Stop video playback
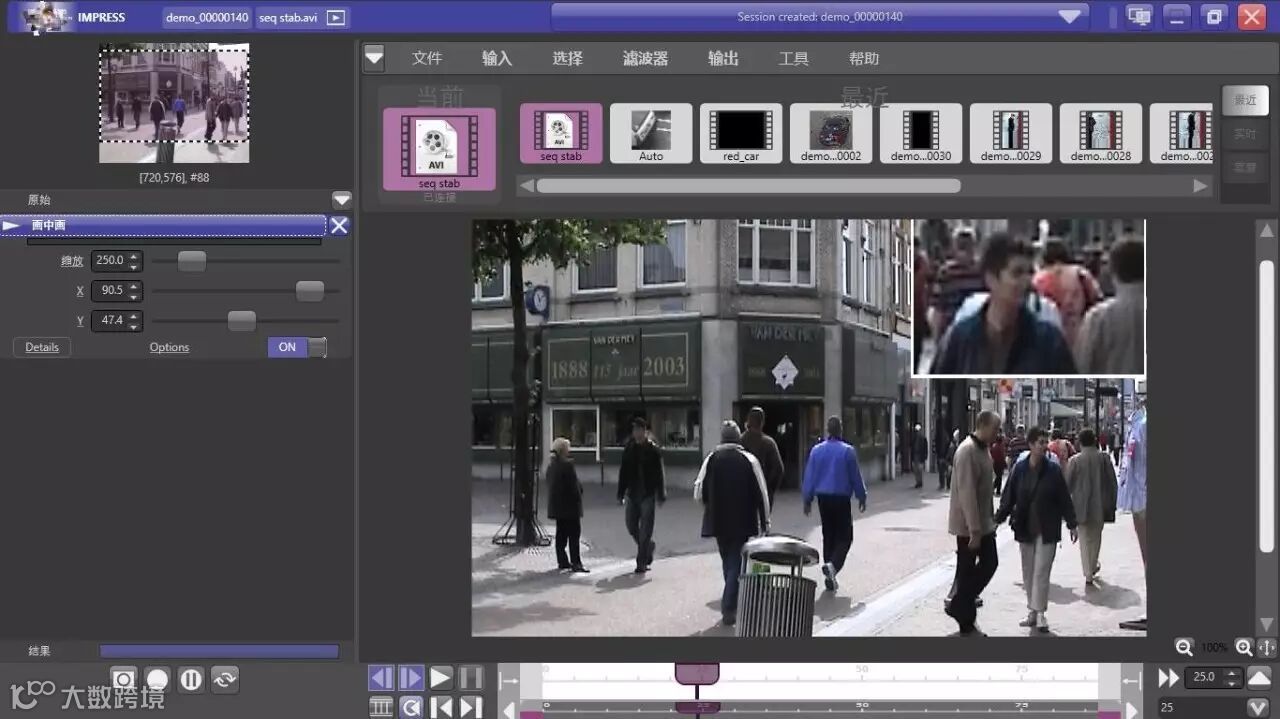This screenshot has height=719, width=1280. pyautogui.click(x=471, y=678)
